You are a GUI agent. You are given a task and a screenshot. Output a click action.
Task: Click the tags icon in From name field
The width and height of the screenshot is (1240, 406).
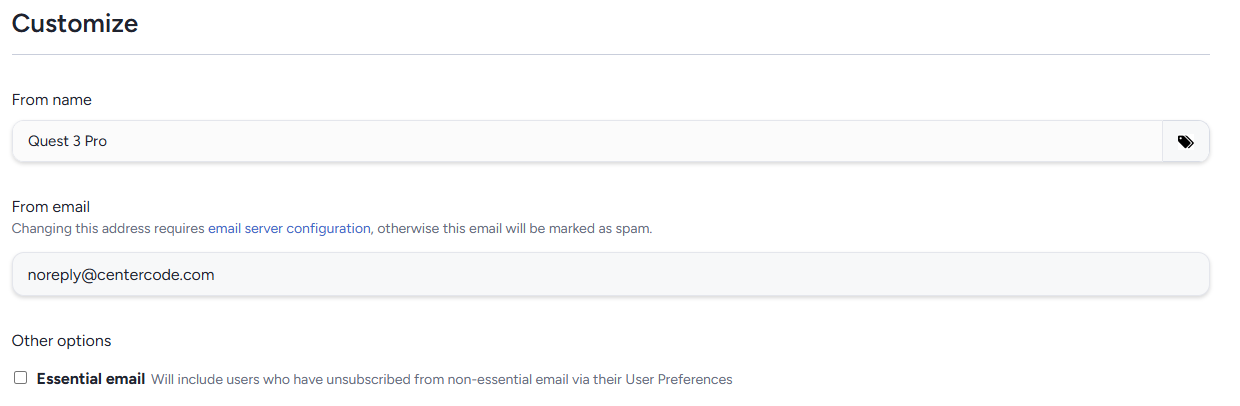(1185, 142)
